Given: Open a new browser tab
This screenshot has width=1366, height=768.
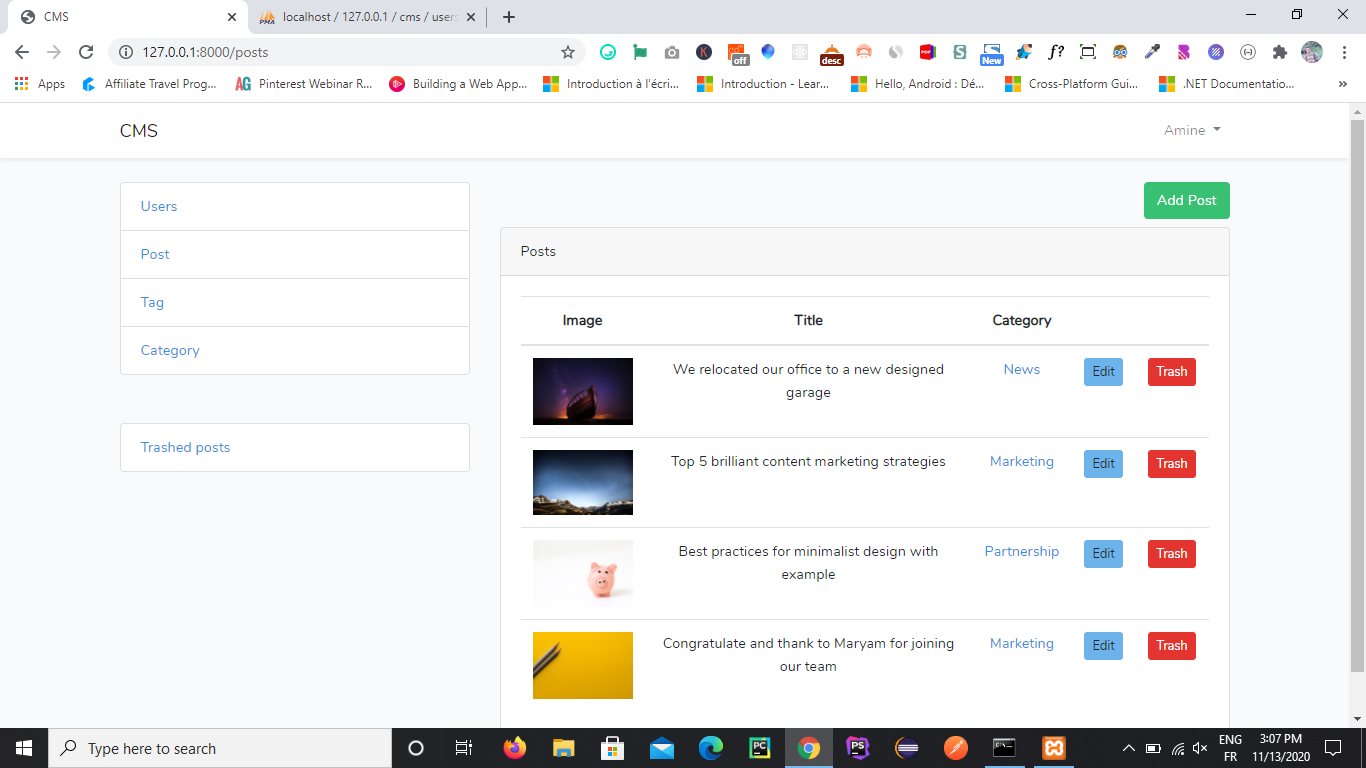Looking at the screenshot, I should coord(509,17).
